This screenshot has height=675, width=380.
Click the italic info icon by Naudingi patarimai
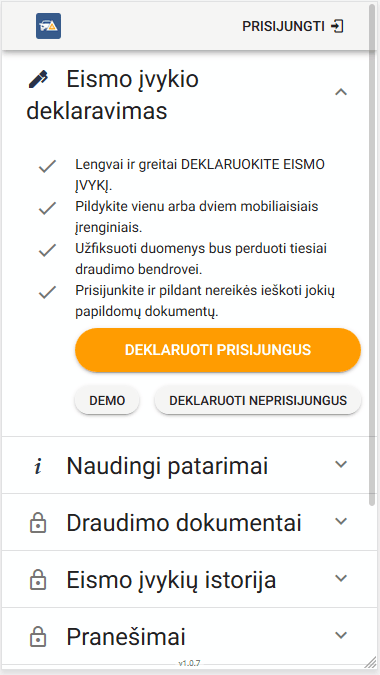click(38, 467)
